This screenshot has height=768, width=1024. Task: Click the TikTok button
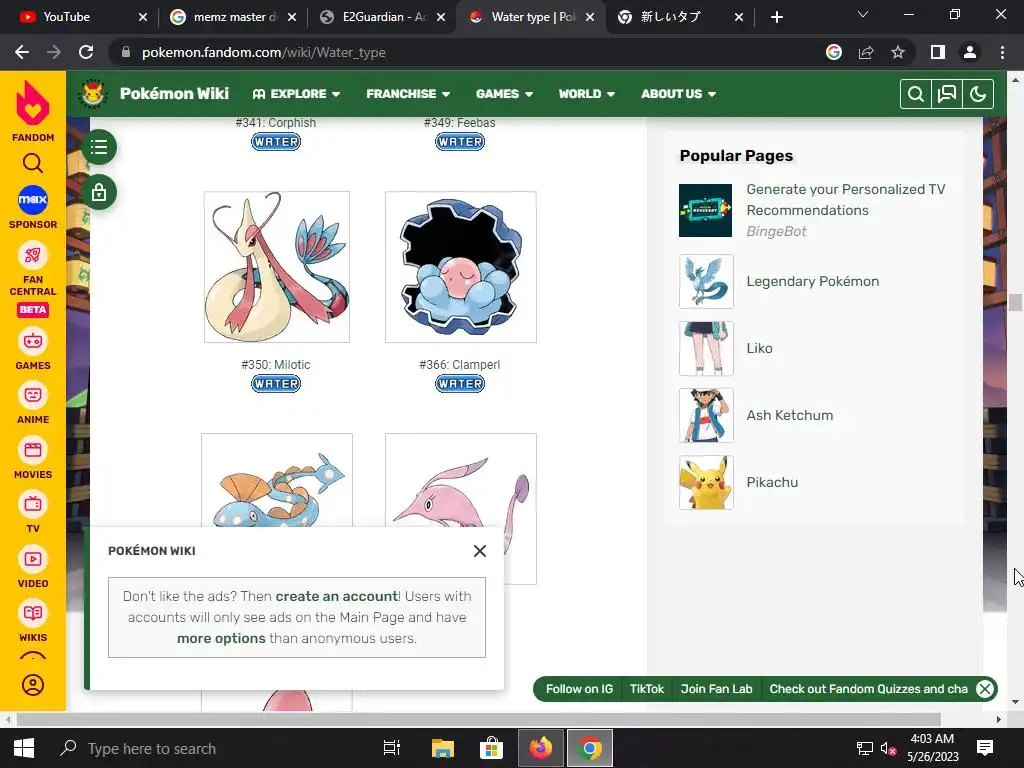pos(647,689)
